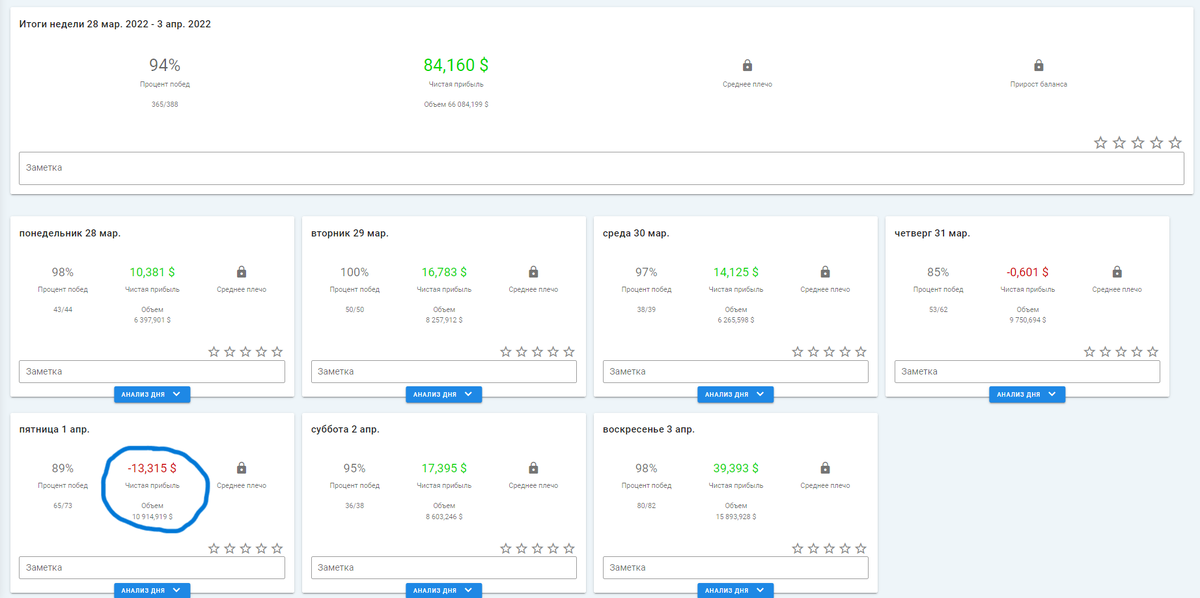Rate среда 30 мар. with two stars
This screenshot has width=1200, height=598.
[813, 352]
